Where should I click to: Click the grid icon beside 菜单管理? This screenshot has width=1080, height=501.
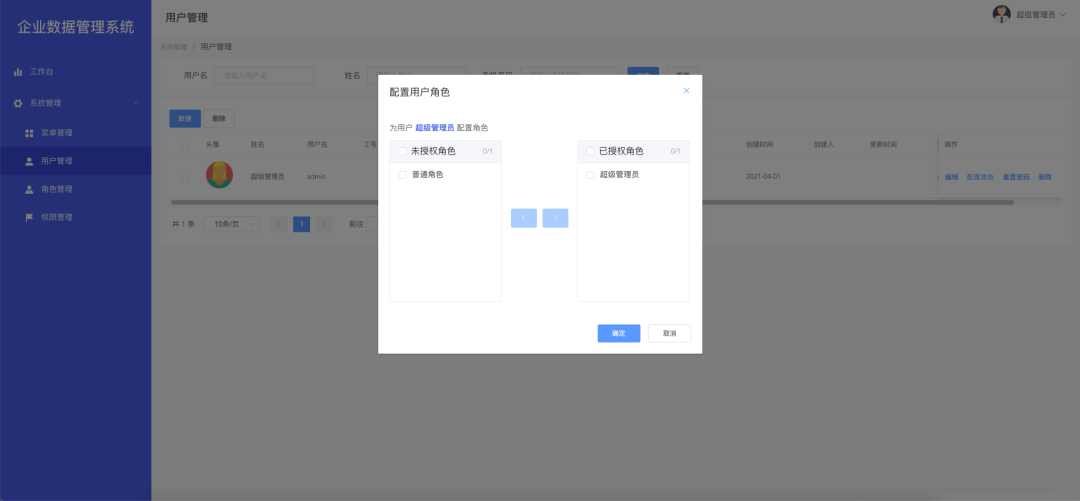[29, 133]
